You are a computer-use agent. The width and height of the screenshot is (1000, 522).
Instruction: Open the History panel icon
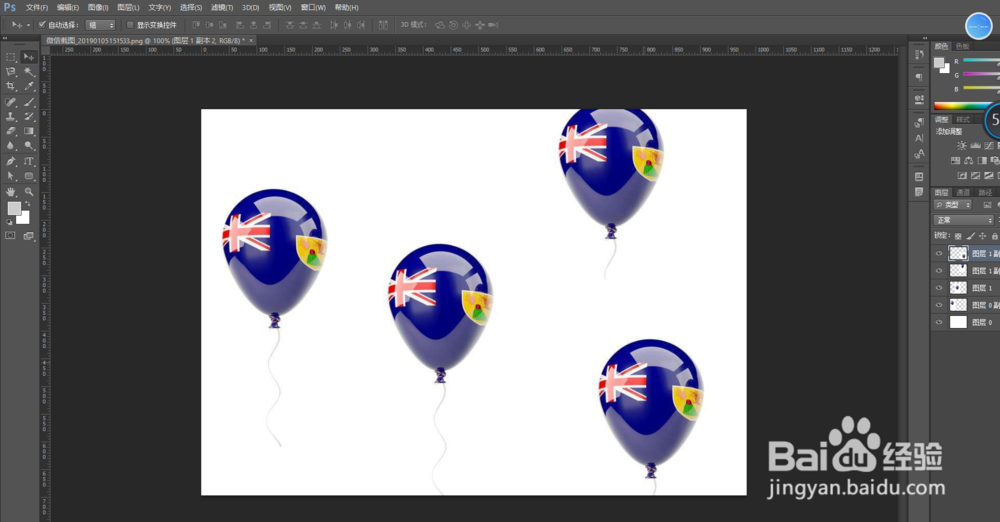coord(919,55)
